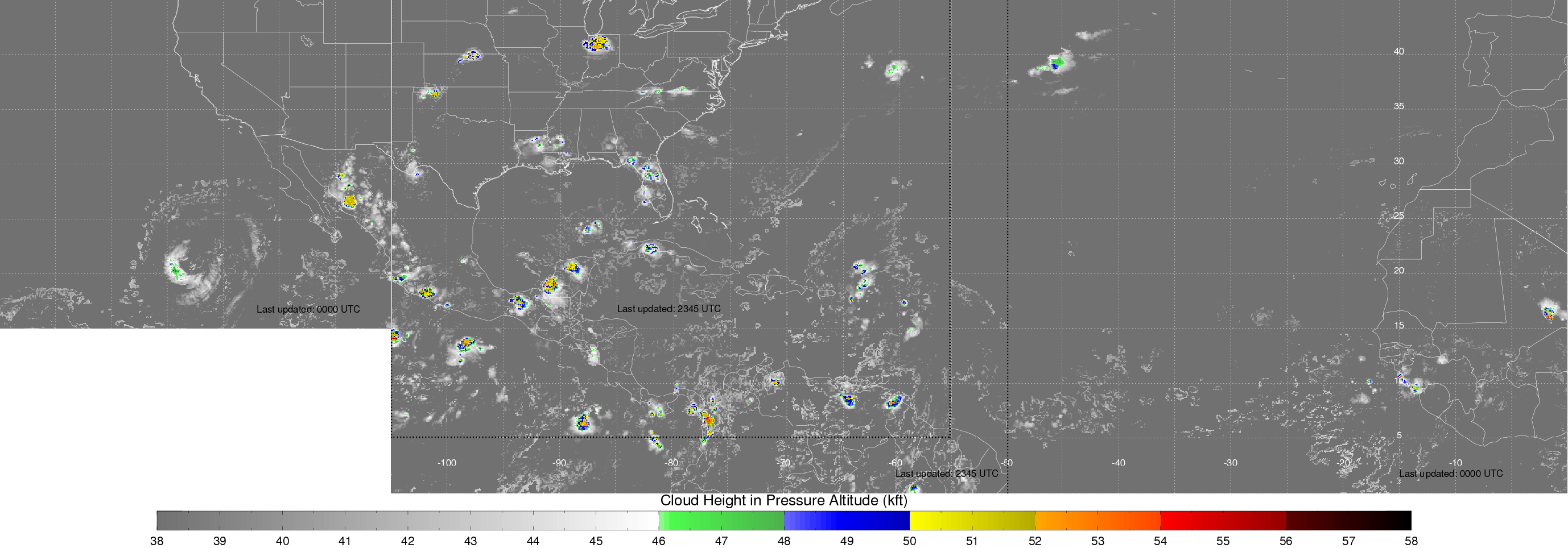Click the -100 longitude axis label

(447, 463)
